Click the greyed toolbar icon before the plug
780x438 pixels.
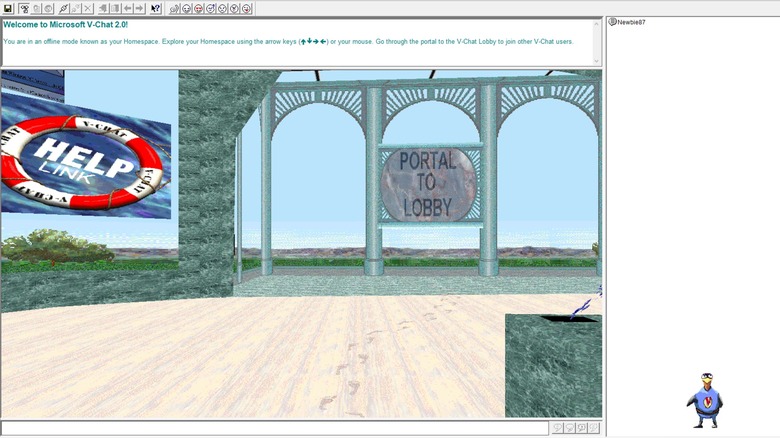(48, 8)
